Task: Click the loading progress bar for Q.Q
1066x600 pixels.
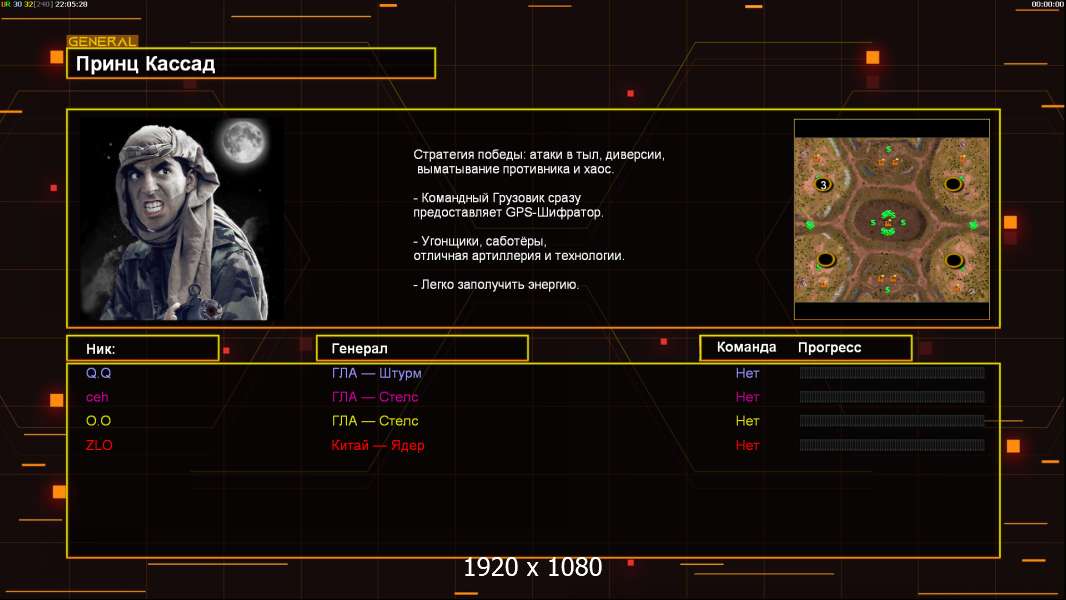Action: tap(891, 373)
